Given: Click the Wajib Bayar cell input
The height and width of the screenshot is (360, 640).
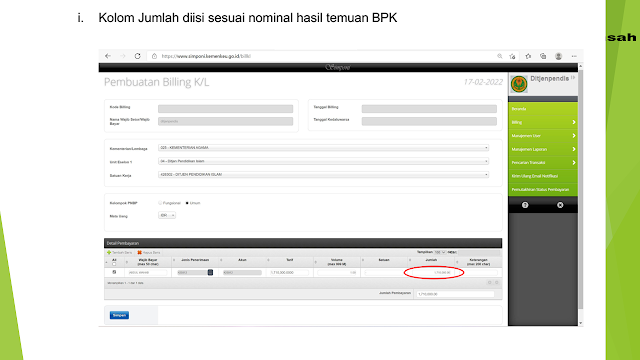Looking at the screenshot, I should pyautogui.click(x=147, y=273).
